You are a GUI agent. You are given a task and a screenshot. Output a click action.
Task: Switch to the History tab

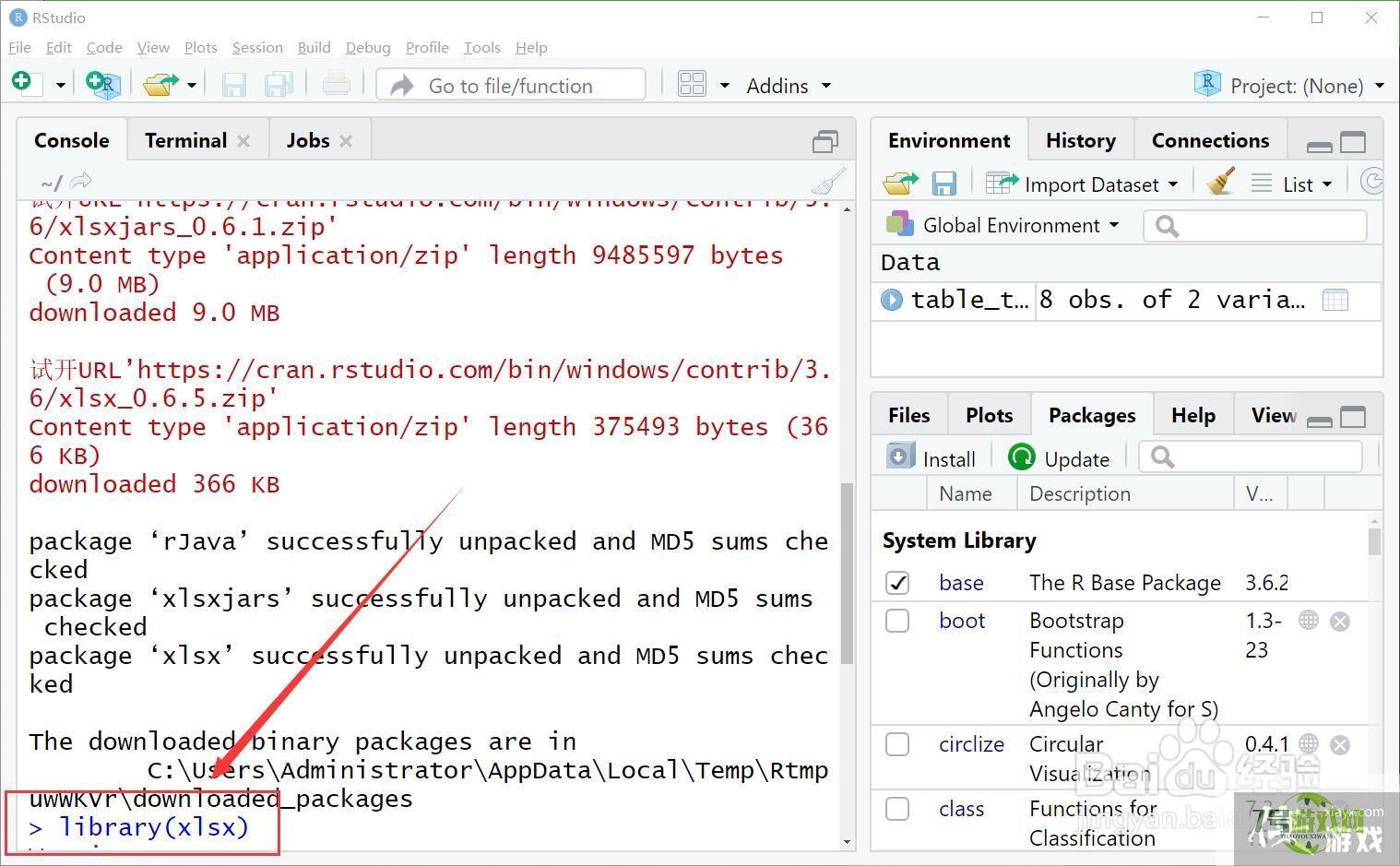(1080, 140)
